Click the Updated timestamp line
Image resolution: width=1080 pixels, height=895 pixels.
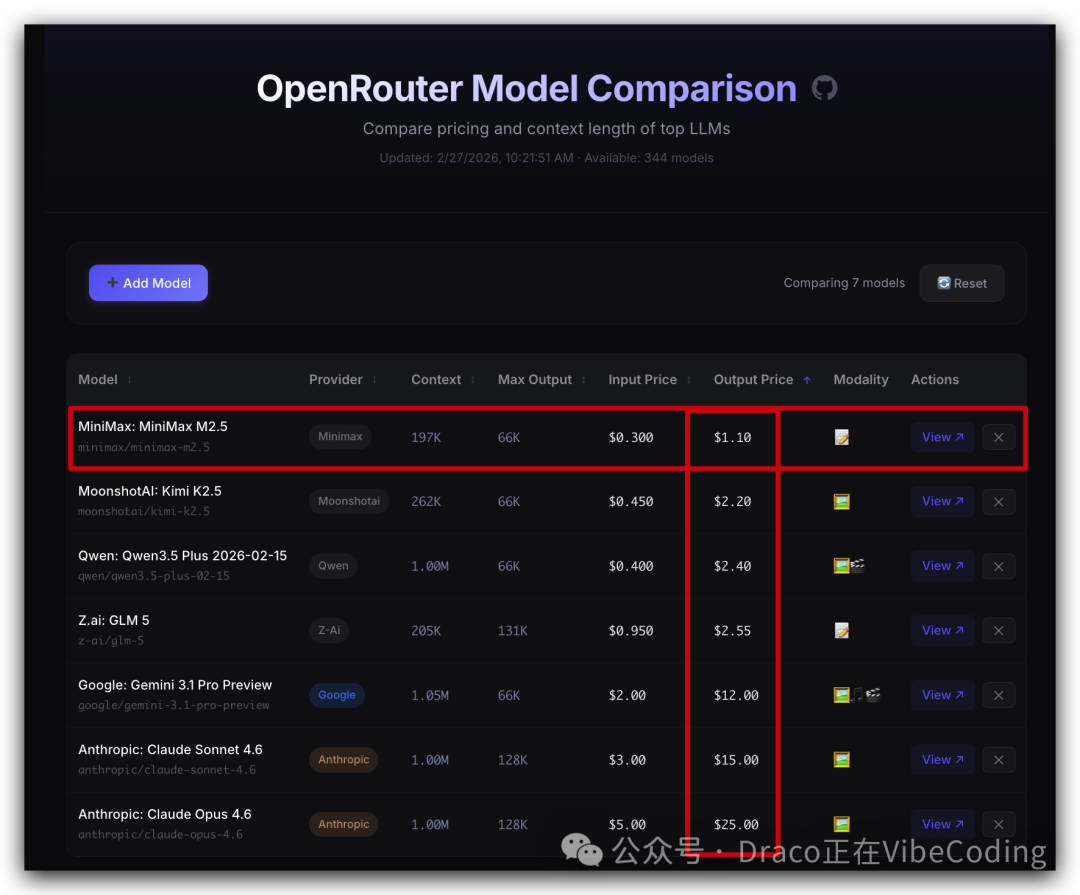[x=546, y=158]
